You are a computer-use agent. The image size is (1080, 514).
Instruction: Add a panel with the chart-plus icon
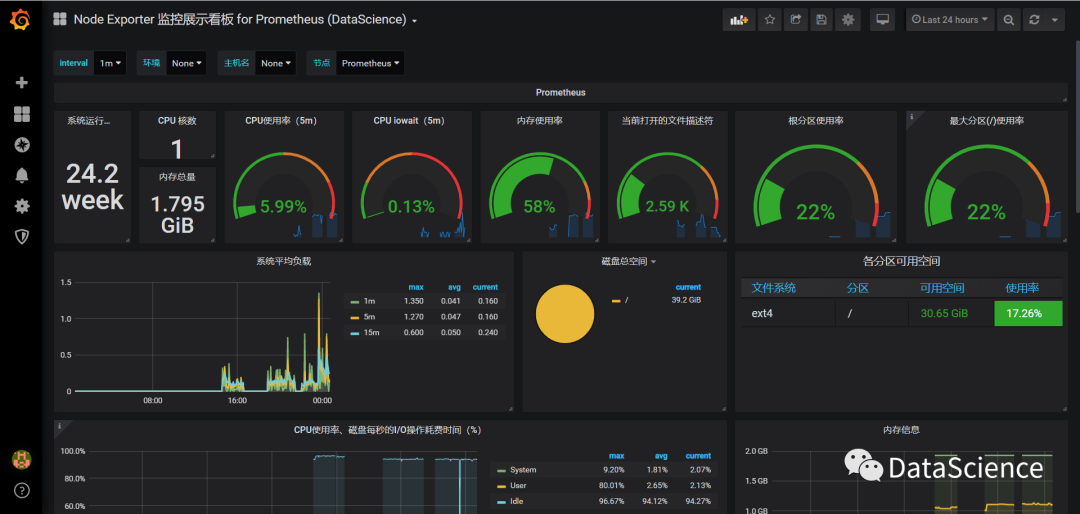tap(739, 20)
